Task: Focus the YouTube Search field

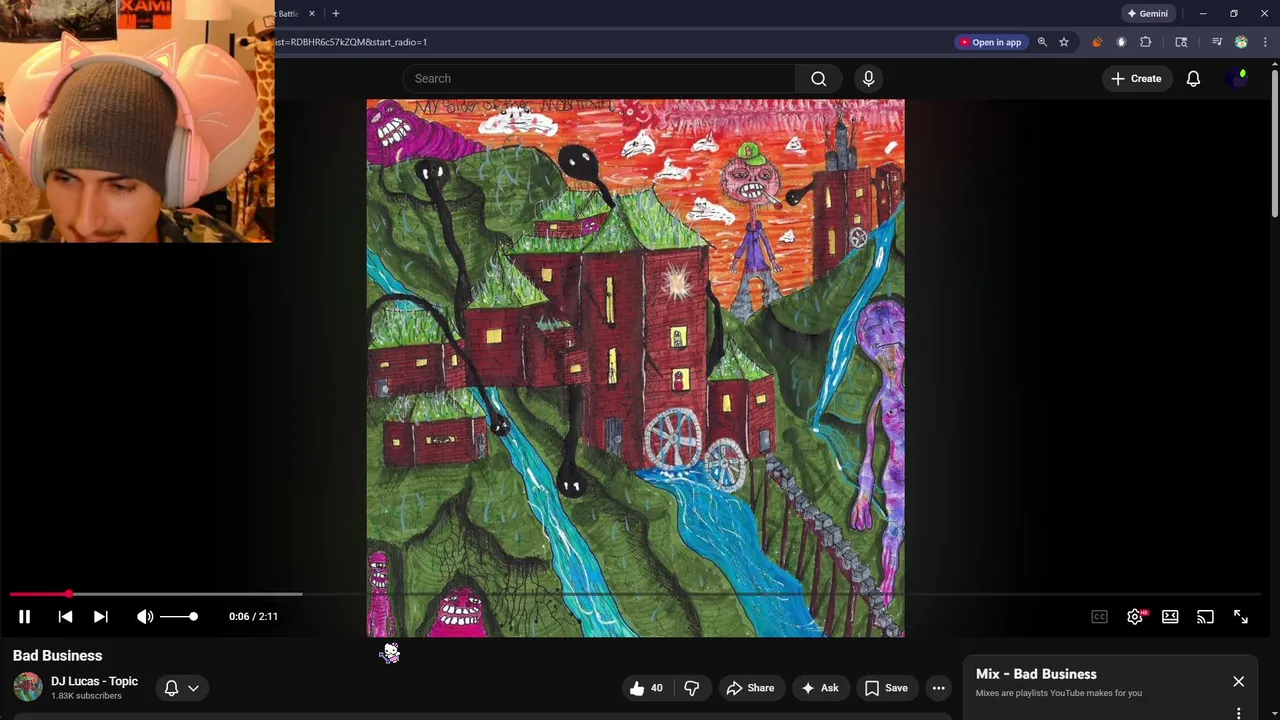Action: [x=600, y=78]
